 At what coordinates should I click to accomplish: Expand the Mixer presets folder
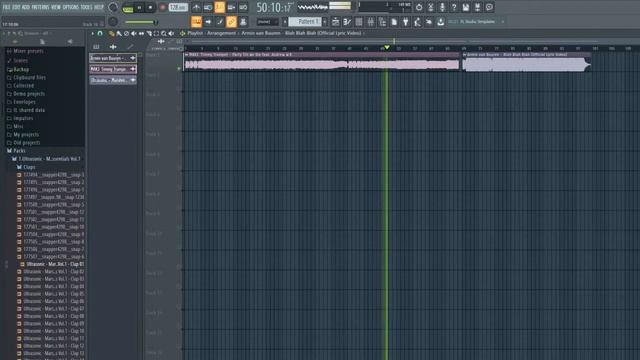[25, 51]
